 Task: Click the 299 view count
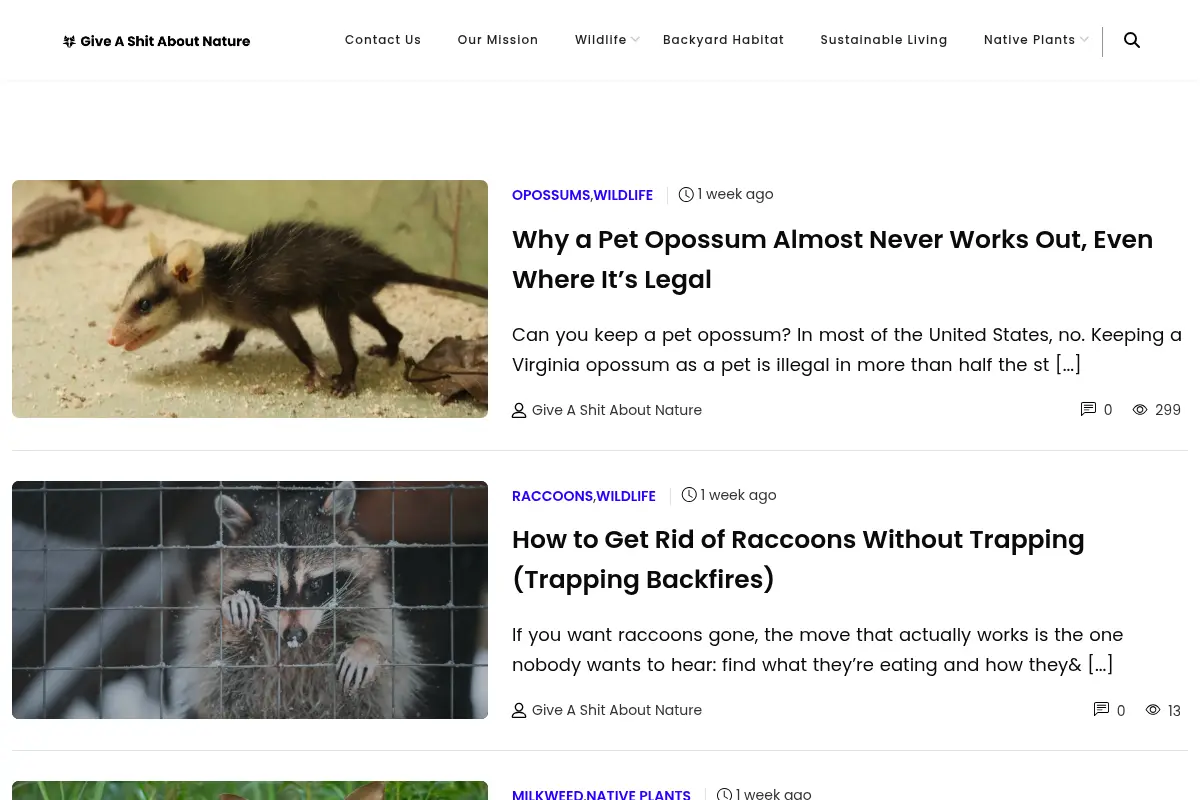coord(1168,410)
